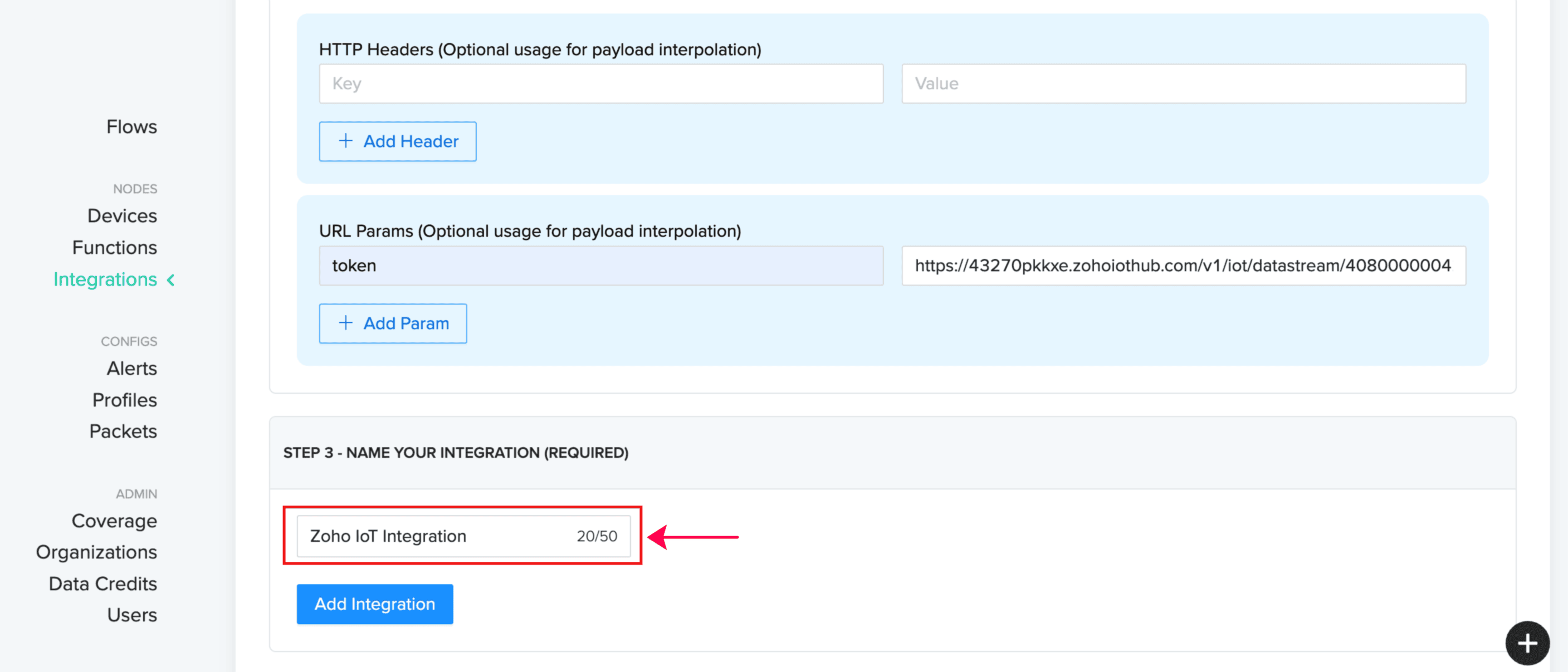1568x672 pixels.
Task: Navigate to Profiles
Action: (124, 400)
